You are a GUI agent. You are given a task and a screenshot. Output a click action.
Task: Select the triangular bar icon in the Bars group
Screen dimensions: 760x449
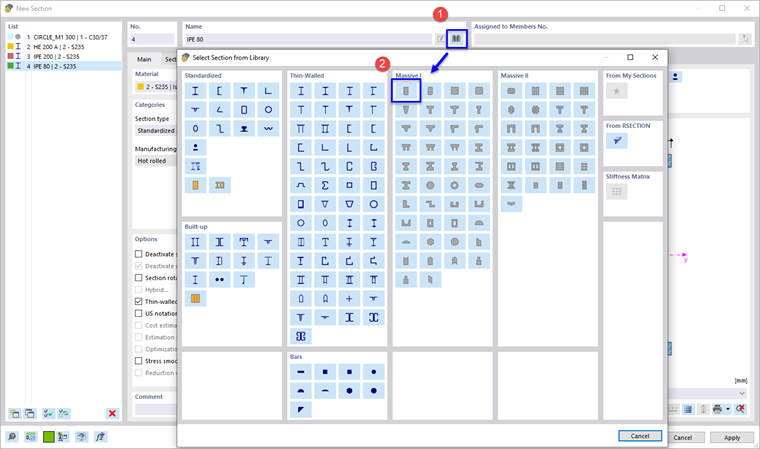click(x=301, y=410)
